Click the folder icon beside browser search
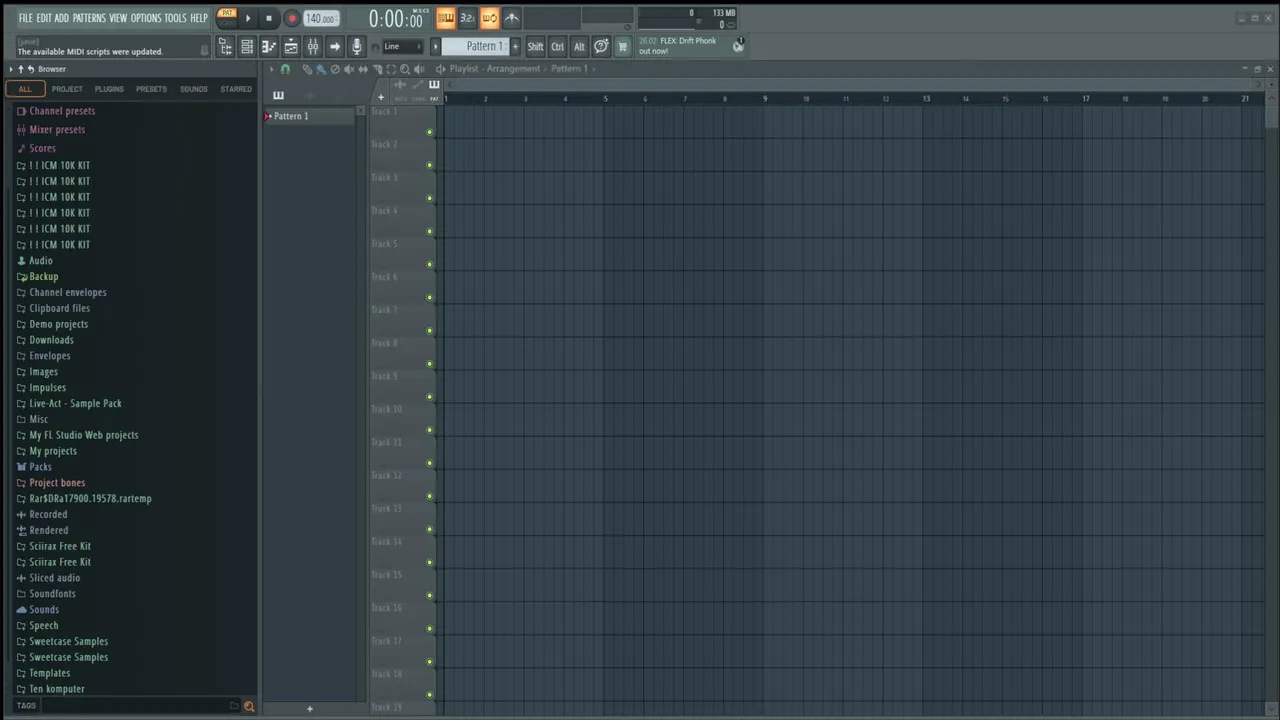The image size is (1280, 720). click(234, 706)
